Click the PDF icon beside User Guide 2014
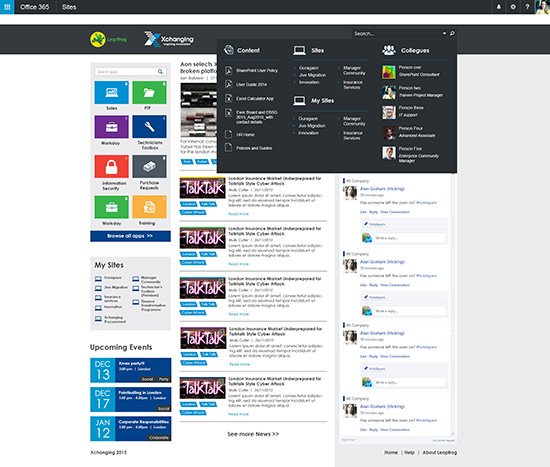550x467 pixels. coord(228,84)
